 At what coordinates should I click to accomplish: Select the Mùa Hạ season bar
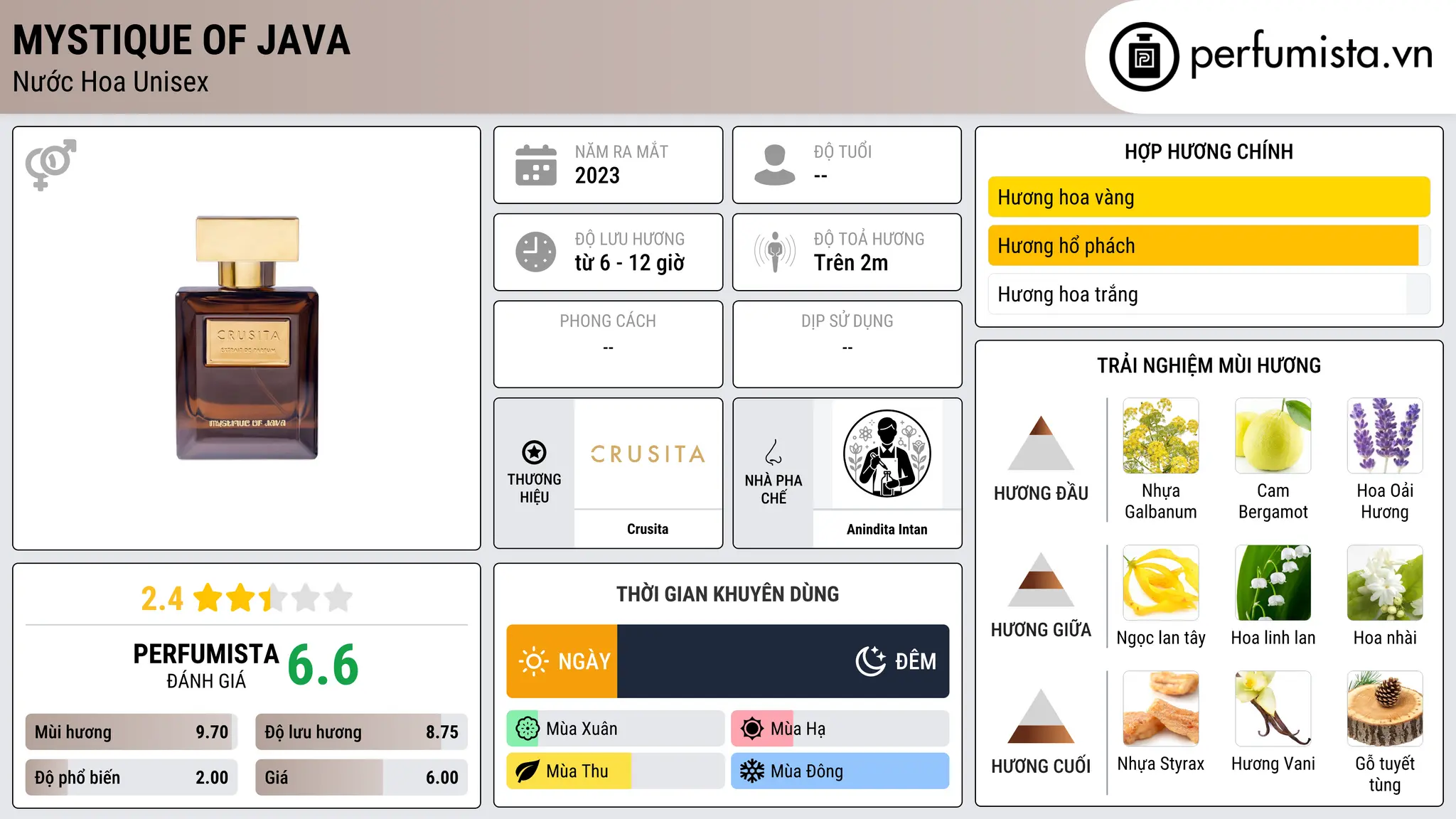(840, 729)
